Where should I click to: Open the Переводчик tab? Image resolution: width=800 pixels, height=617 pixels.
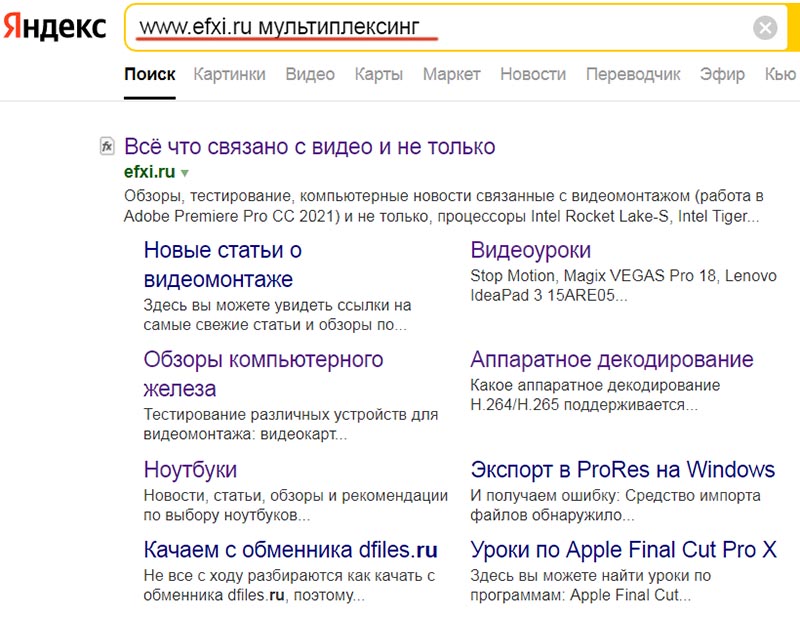[633, 75]
